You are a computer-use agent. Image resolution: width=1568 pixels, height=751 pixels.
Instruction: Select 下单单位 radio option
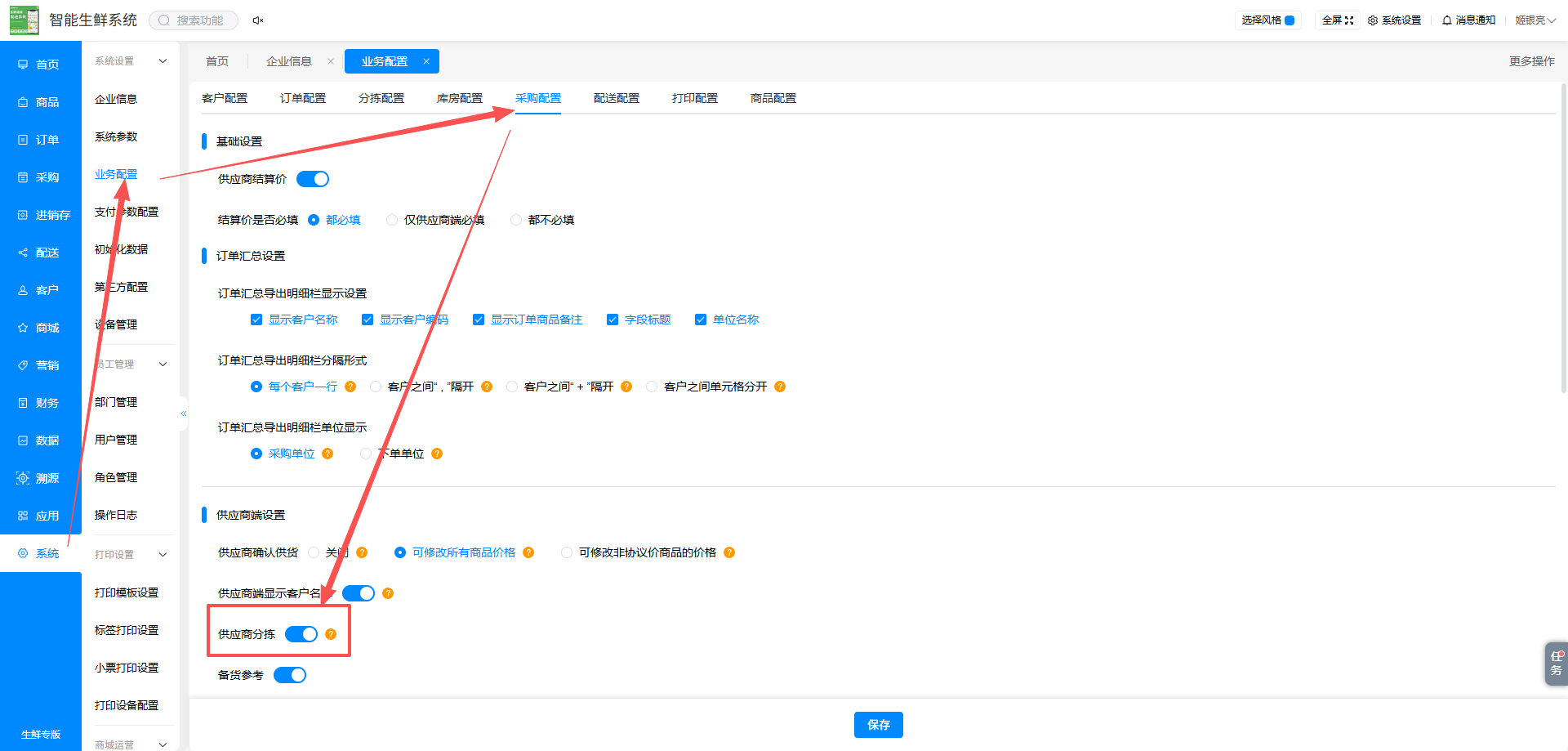(366, 454)
